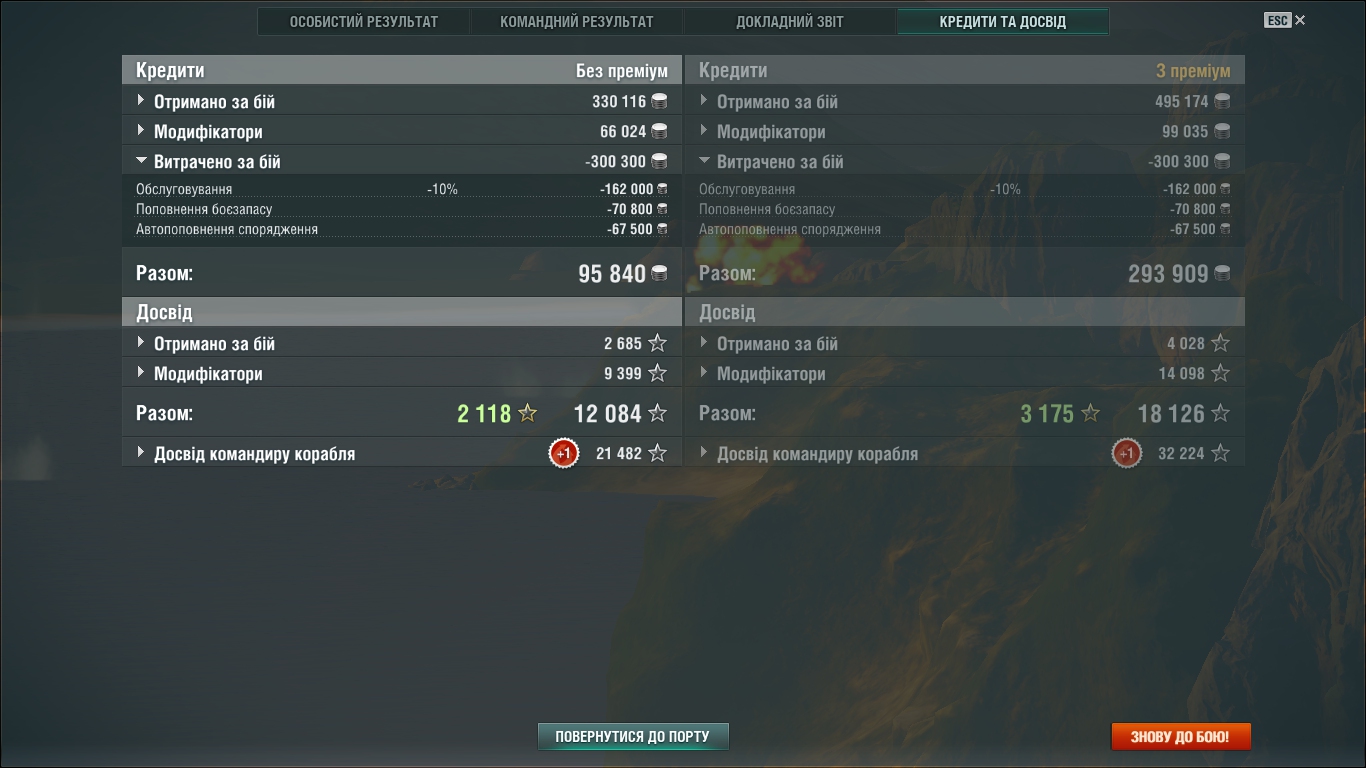
Task: Click the coin icon beside 330 116
Action: (659, 101)
